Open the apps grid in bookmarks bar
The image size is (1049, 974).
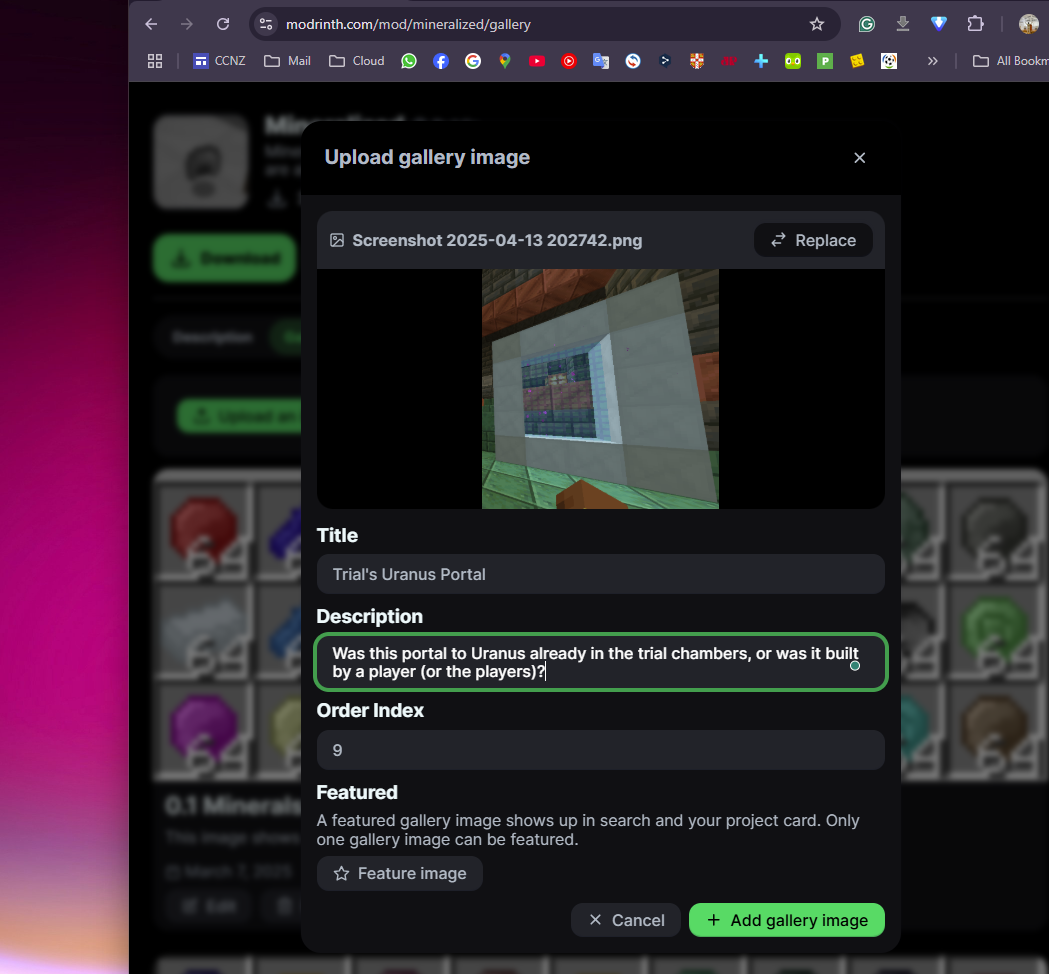[x=155, y=61]
